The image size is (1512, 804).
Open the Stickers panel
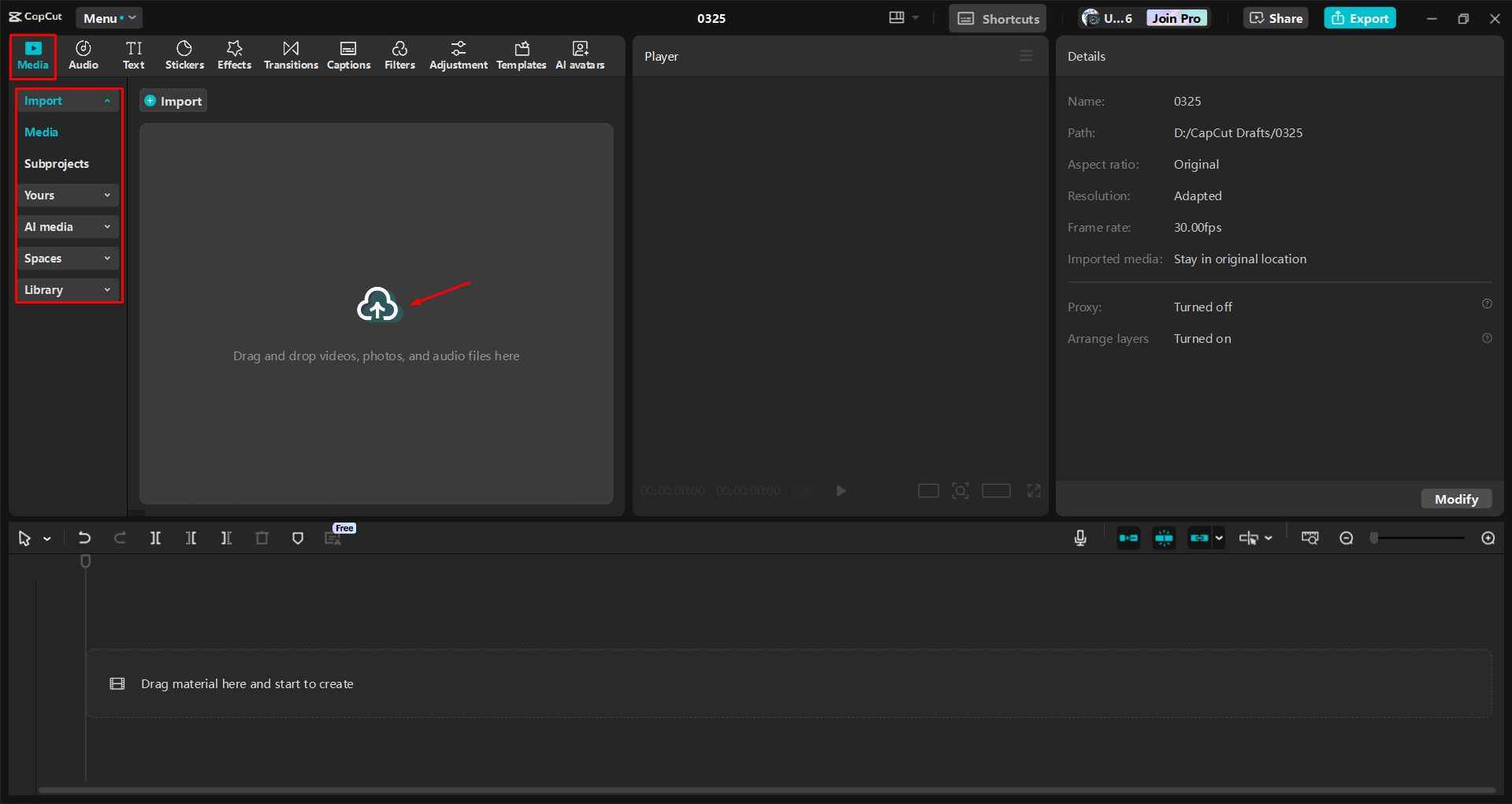pyautogui.click(x=184, y=54)
